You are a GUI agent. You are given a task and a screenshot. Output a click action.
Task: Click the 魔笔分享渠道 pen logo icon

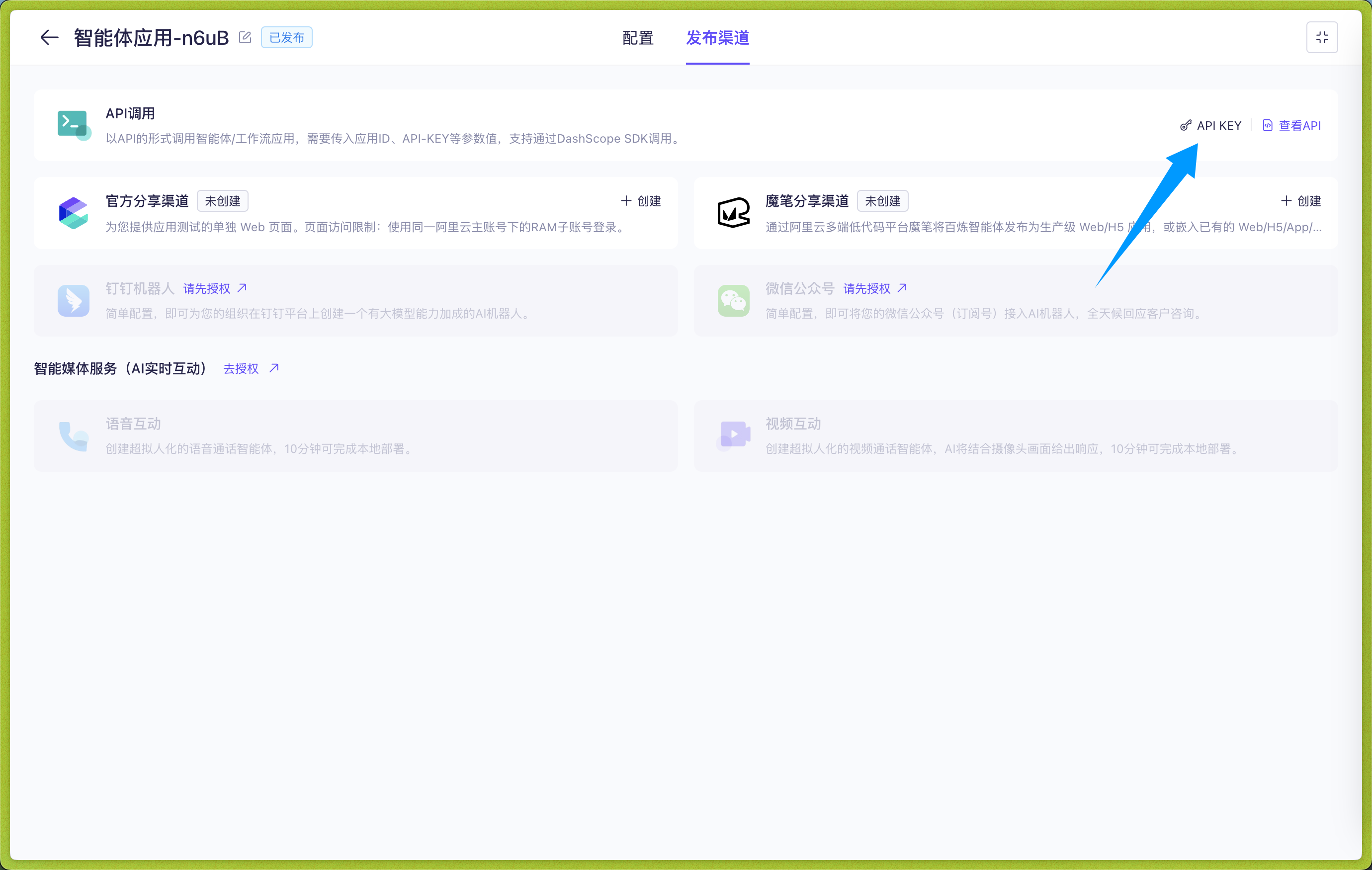coord(733,213)
